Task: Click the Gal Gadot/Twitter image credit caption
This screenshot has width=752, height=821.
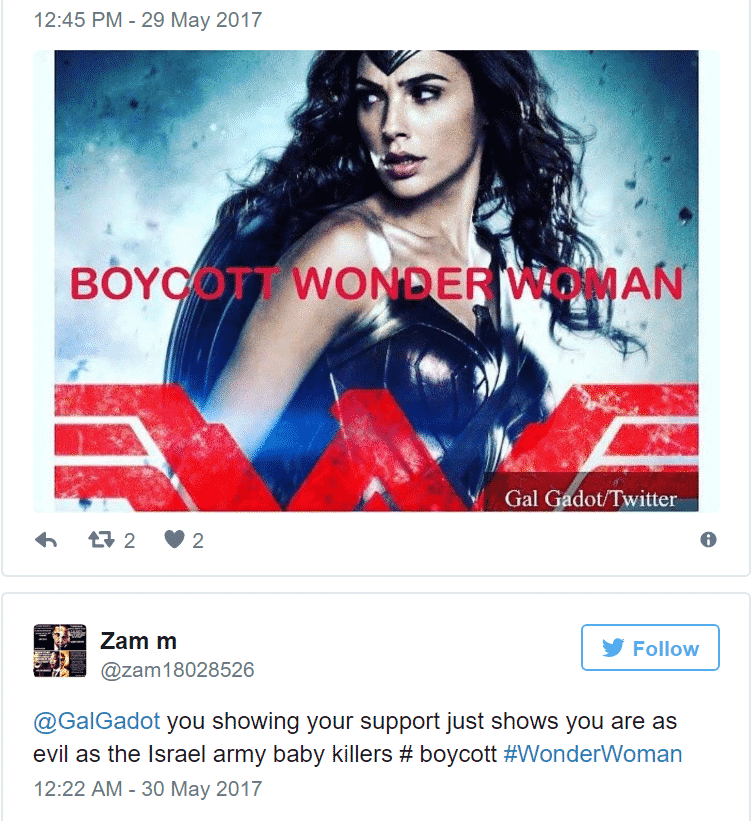Action: pos(591,498)
